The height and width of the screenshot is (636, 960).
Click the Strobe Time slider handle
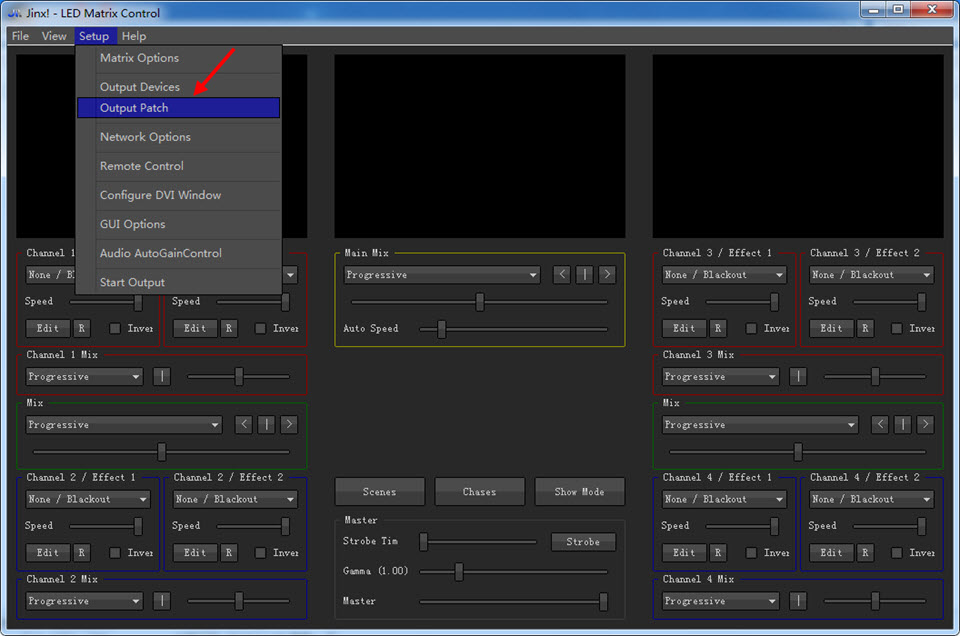[x=423, y=542]
